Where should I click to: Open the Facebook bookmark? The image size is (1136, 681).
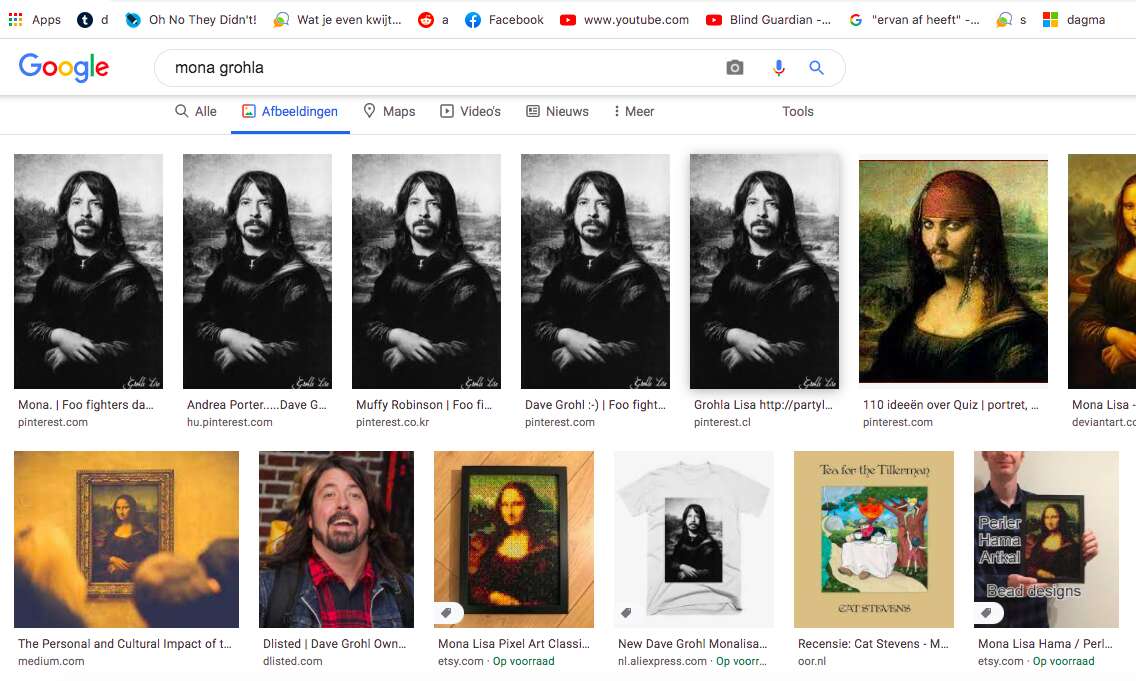tap(504, 20)
